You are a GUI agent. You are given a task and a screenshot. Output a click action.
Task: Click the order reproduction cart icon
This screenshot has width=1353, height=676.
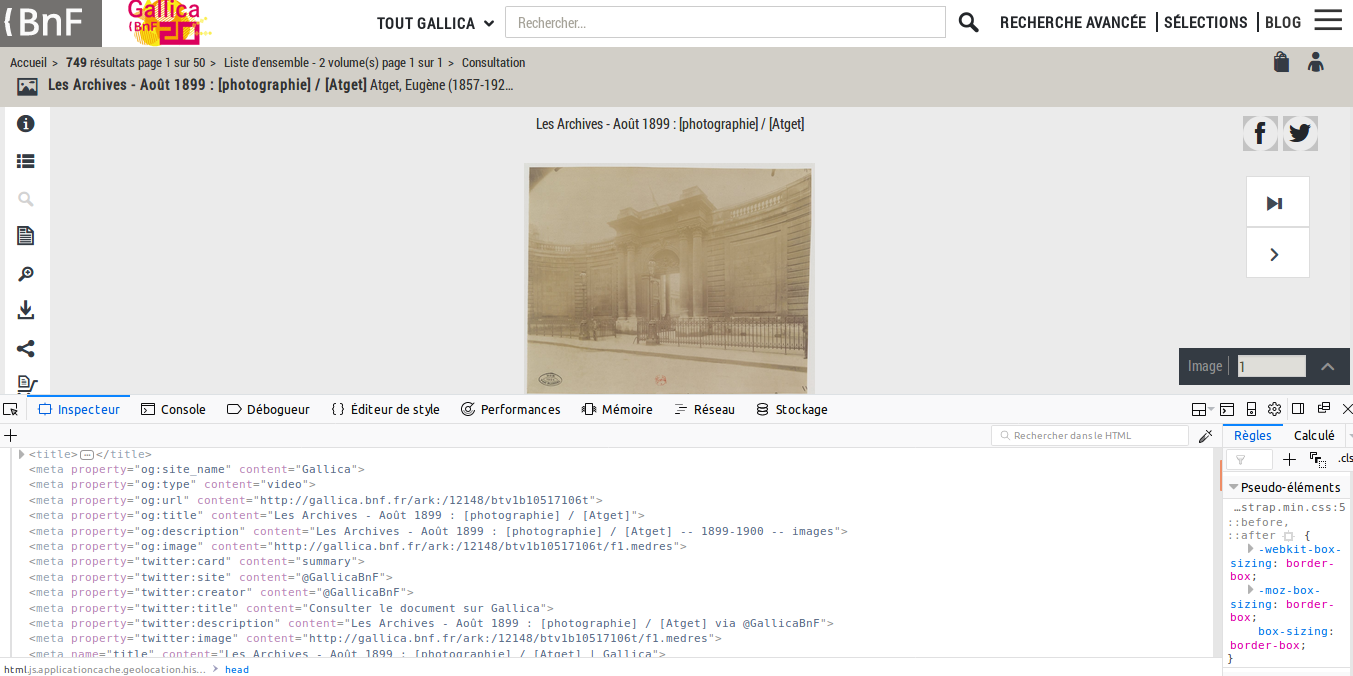(x=27, y=385)
